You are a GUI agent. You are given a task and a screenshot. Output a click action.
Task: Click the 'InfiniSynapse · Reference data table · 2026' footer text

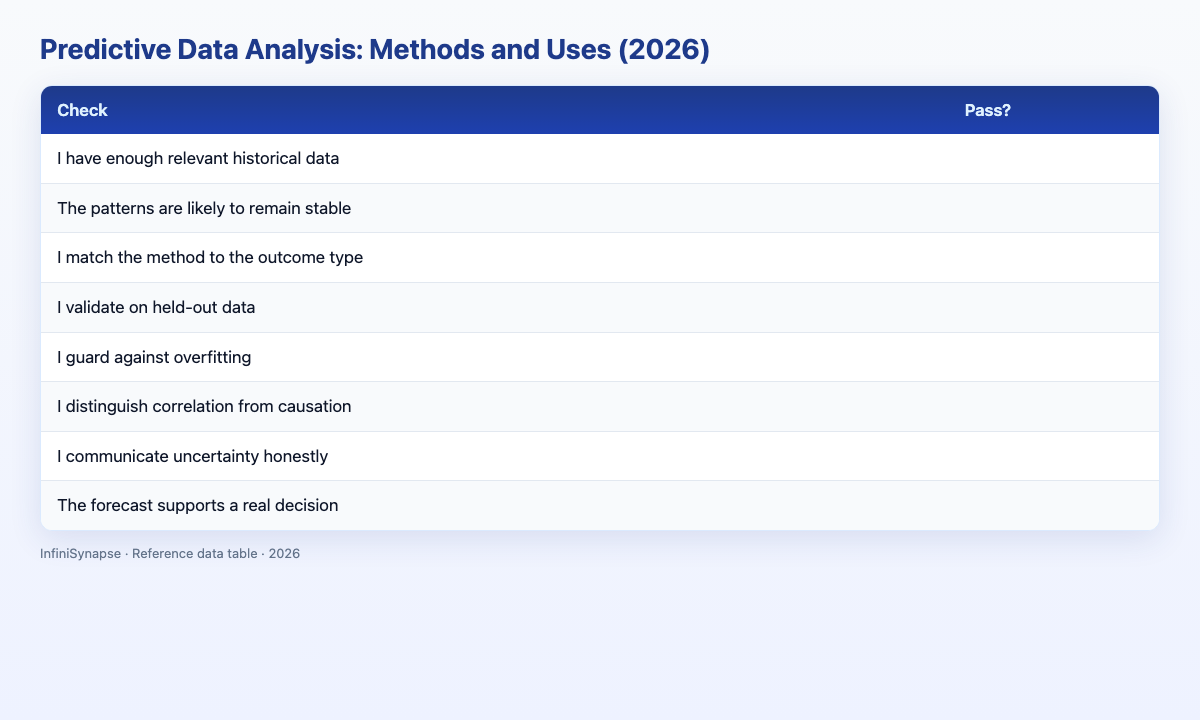170,553
